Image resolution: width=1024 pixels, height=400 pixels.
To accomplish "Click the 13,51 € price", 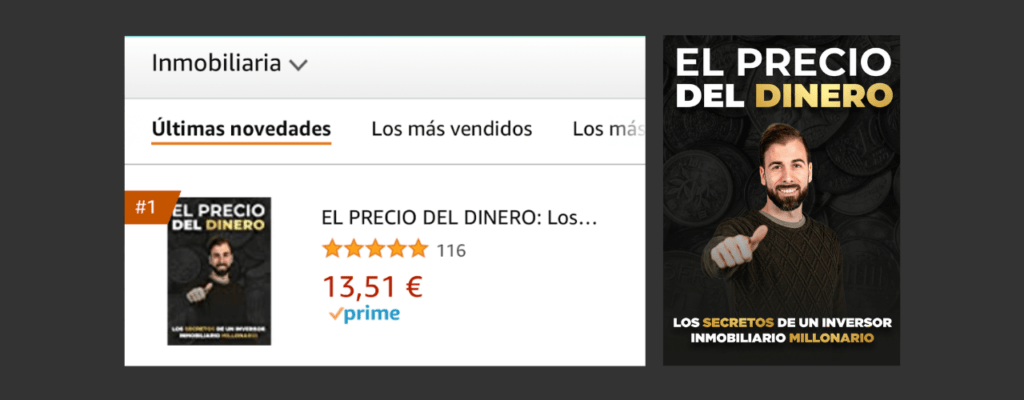I will coord(373,286).
